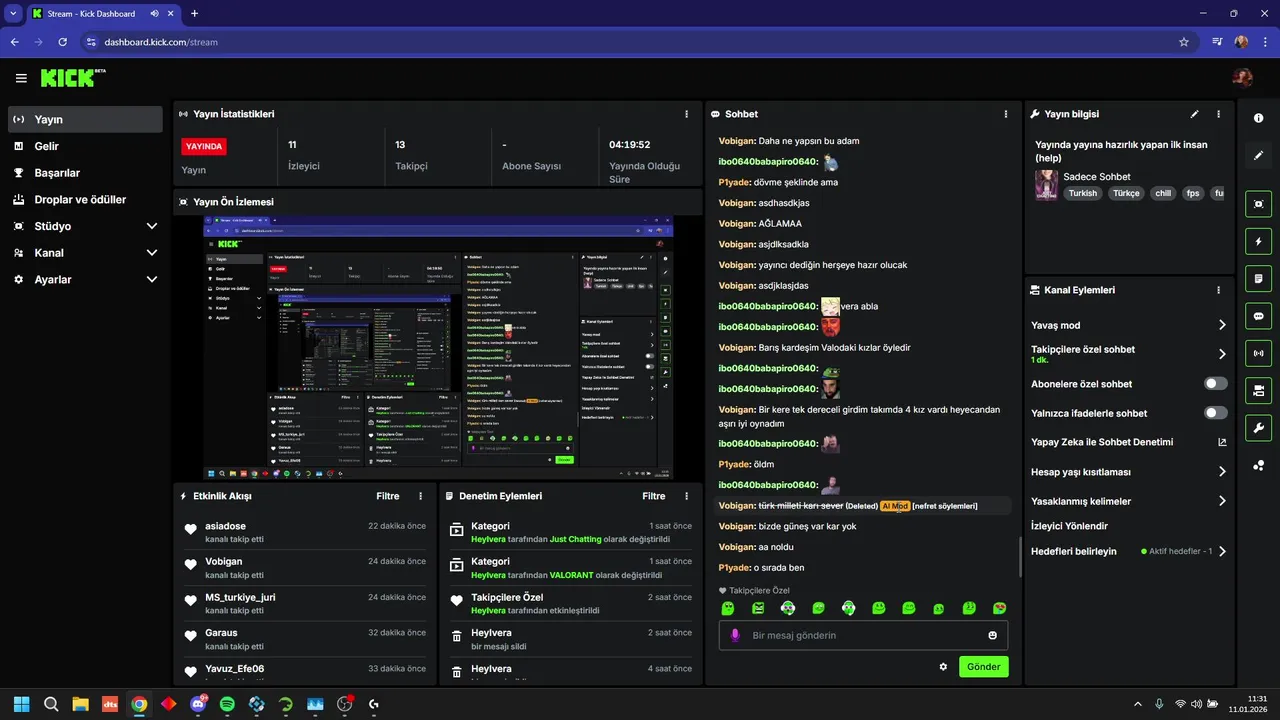
Task: Click the info icon in right sidebar
Action: [x=1258, y=118]
